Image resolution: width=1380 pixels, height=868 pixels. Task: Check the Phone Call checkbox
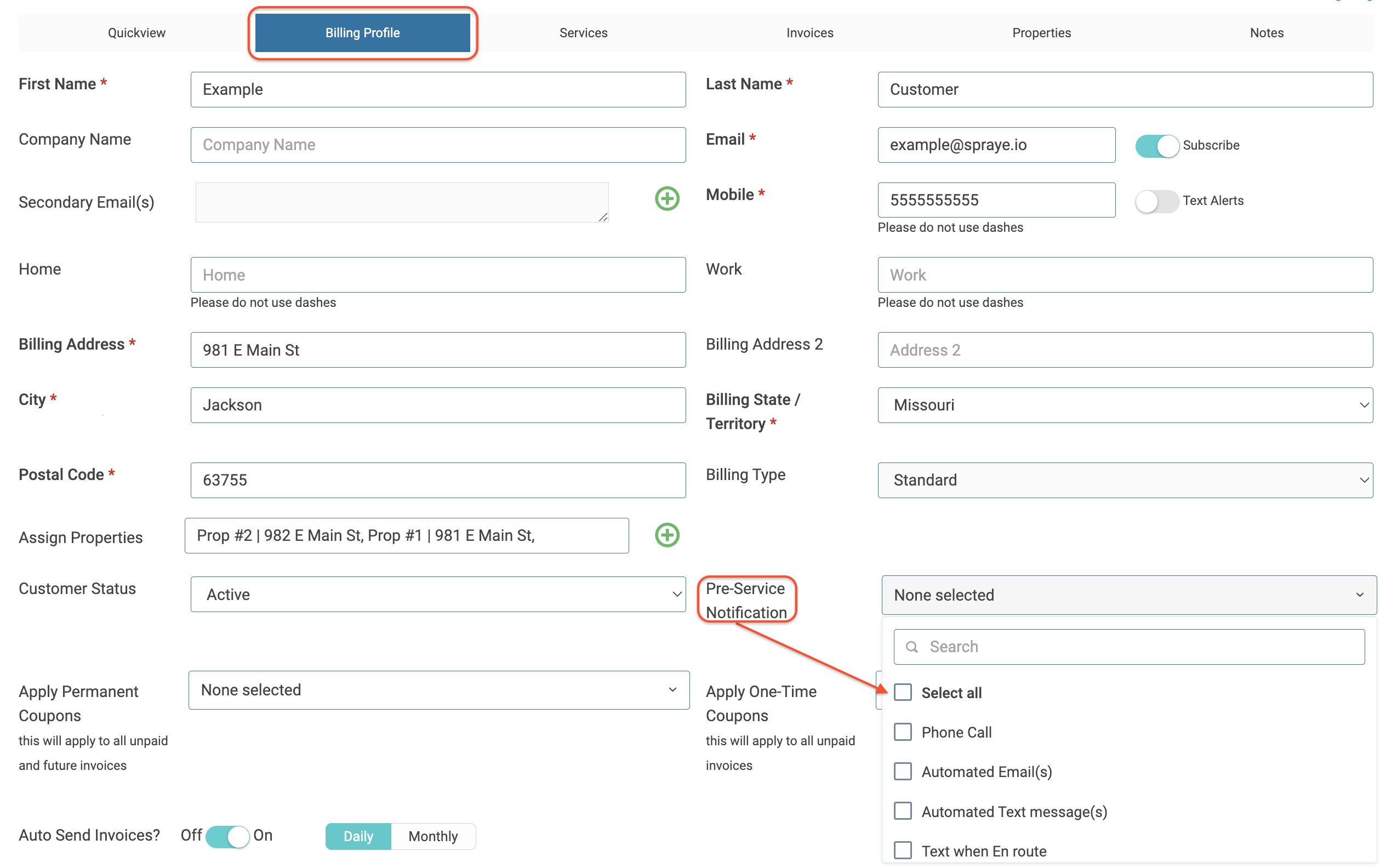(903, 732)
